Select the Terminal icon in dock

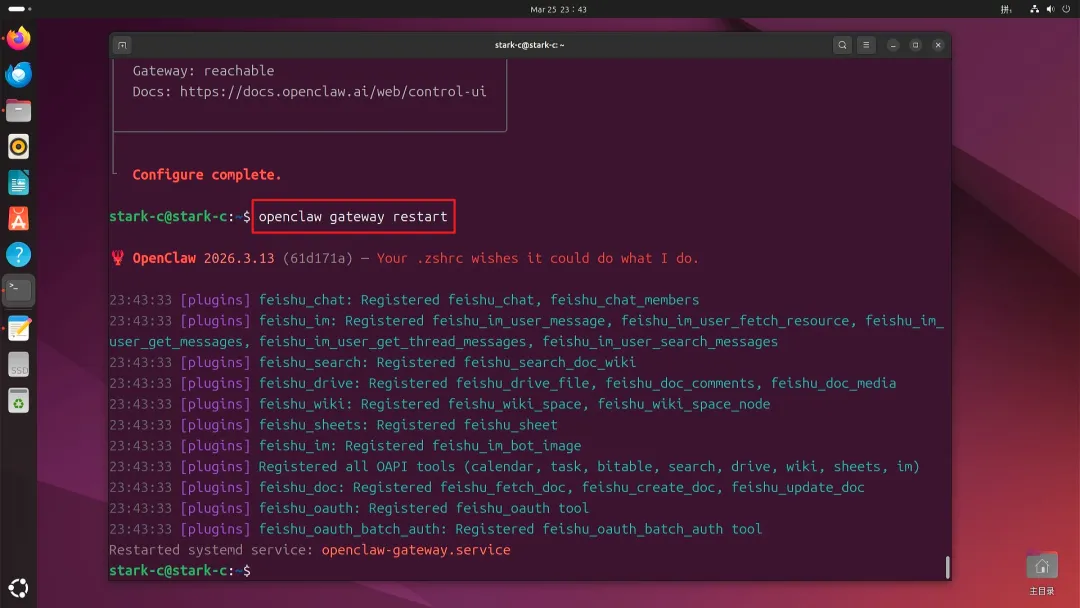pyautogui.click(x=19, y=291)
